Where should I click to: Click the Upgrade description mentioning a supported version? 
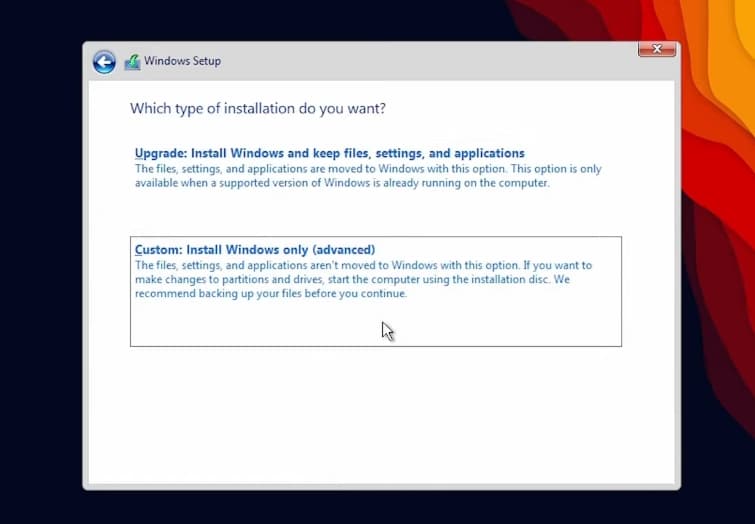[368, 176]
